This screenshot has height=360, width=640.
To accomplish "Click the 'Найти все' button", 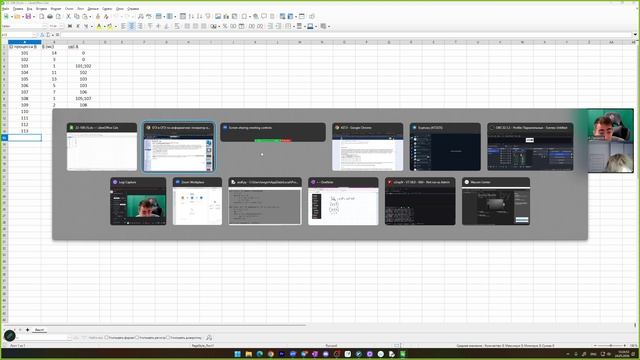I will pos(96,338).
